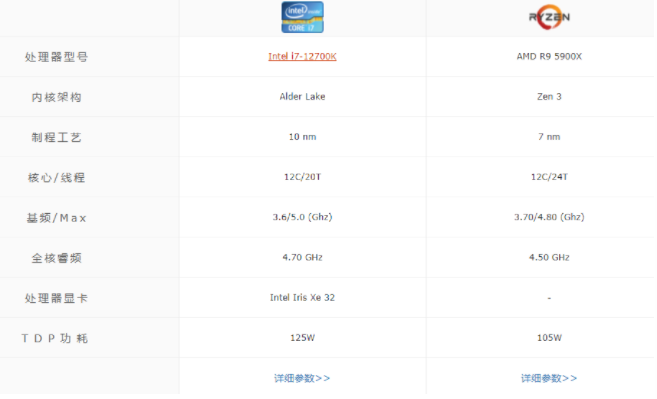Select the 125W value
657x399 pixels.
pos(302,338)
